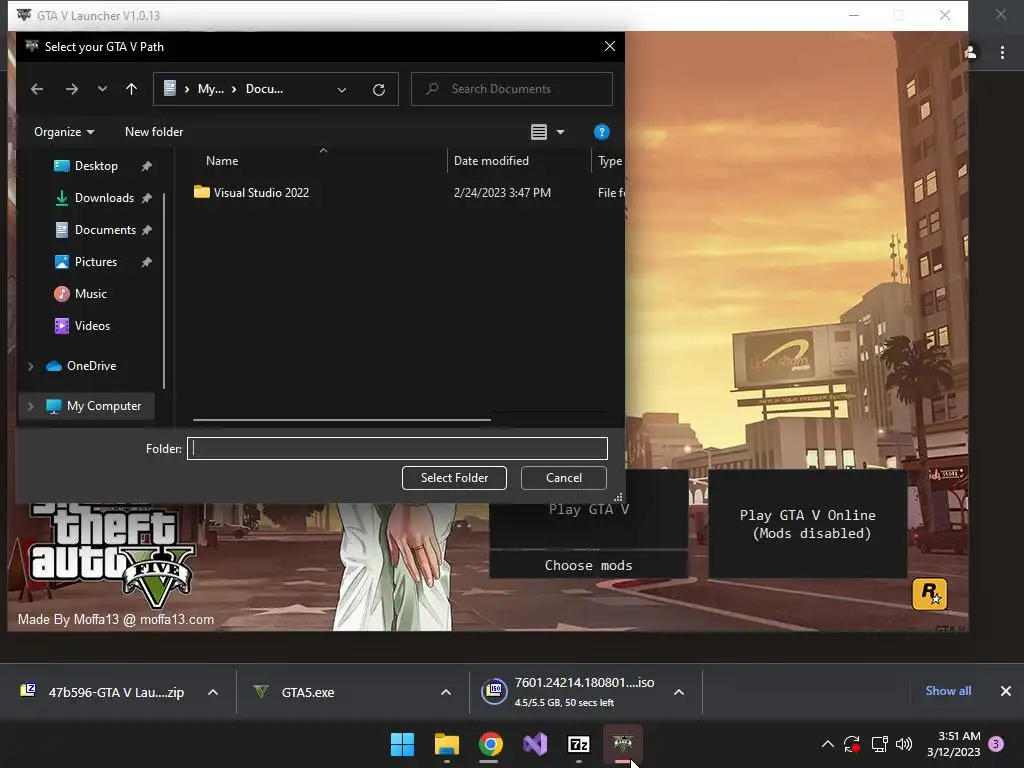
Task: Click Made By Moffa13 credit text
Action: (x=116, y=619)
